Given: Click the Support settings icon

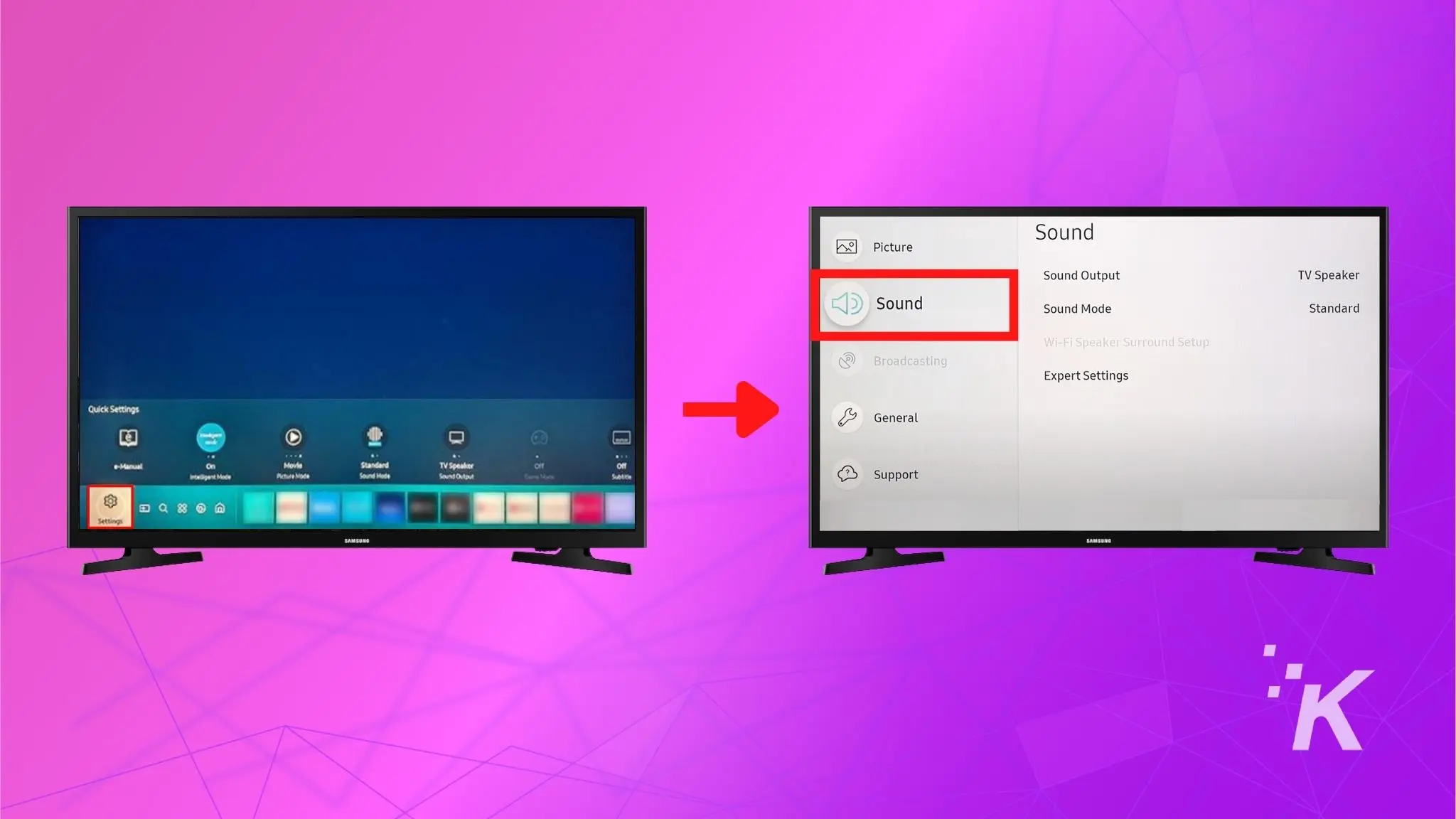Looking at the screenshot, I should (x=847, y=473).
